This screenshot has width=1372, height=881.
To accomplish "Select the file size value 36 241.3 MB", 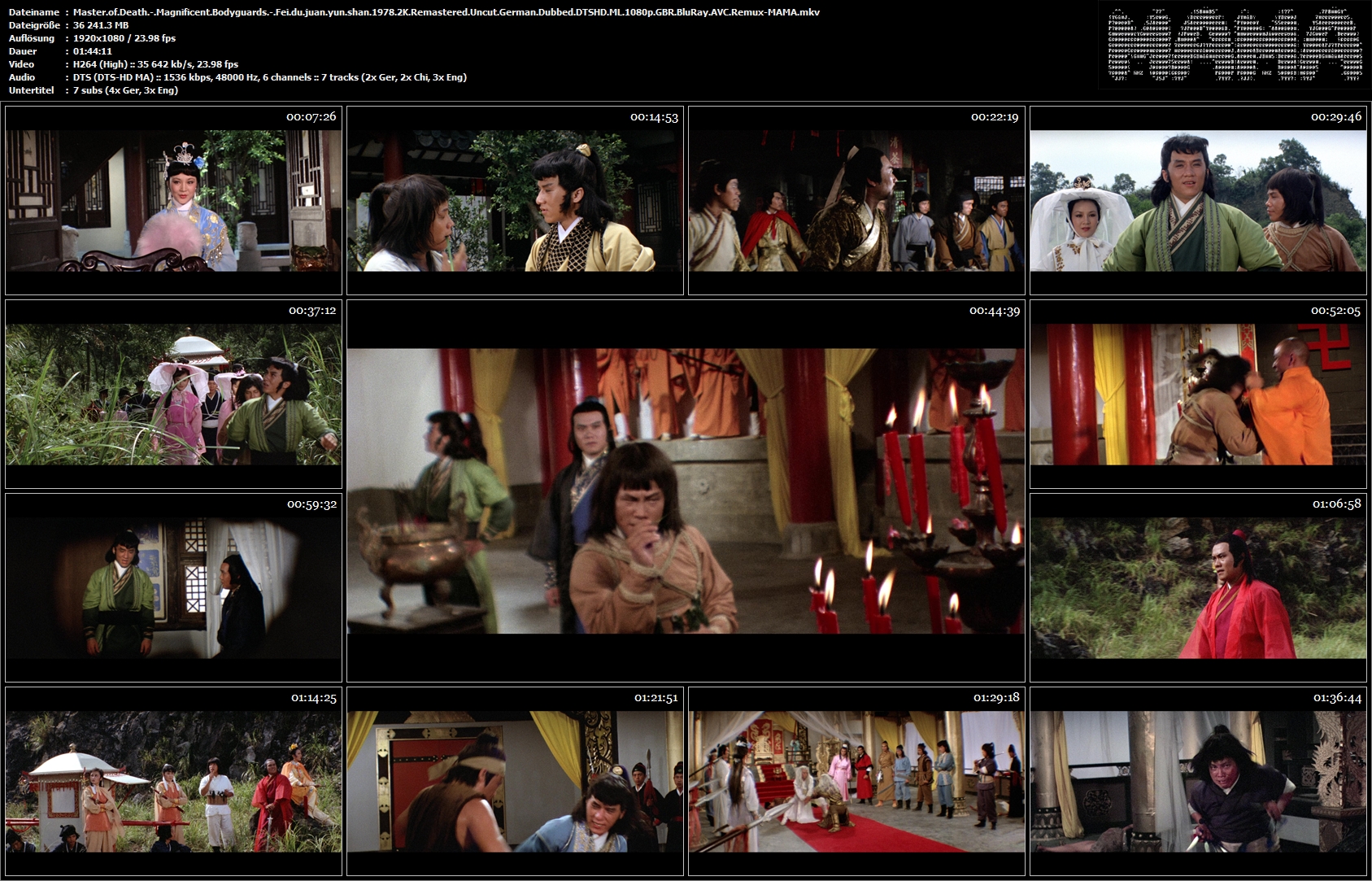I will [x=101, y=25].
